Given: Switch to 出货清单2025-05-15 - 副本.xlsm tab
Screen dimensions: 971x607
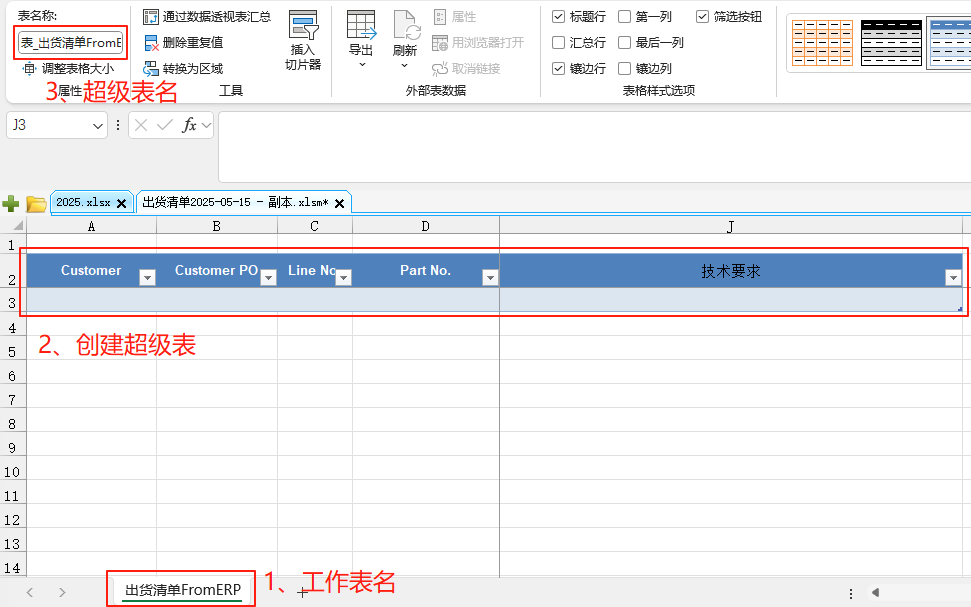Looking at the screenshot, I should (235, 203).
